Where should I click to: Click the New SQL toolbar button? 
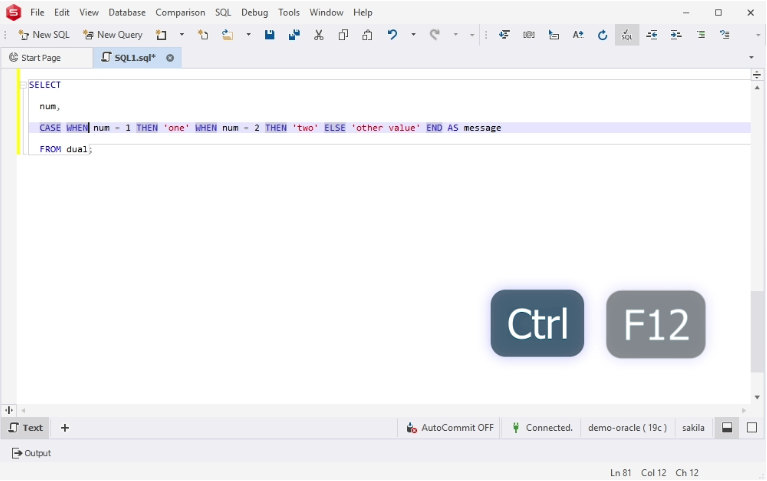[x=44, y=35]
